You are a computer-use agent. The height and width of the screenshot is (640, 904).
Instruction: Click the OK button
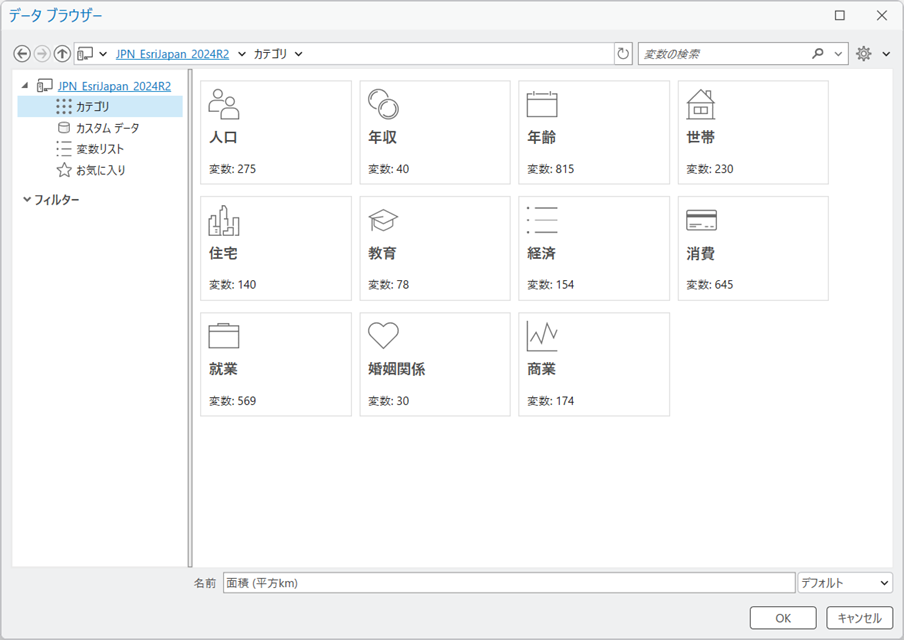(x=783, y=618)
